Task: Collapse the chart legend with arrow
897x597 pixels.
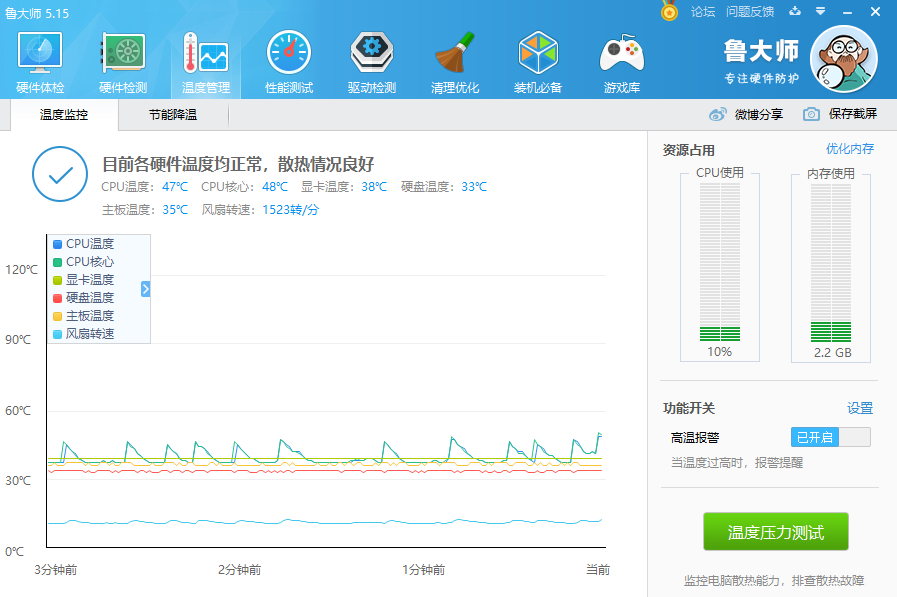Action: (x=145, y=289)
